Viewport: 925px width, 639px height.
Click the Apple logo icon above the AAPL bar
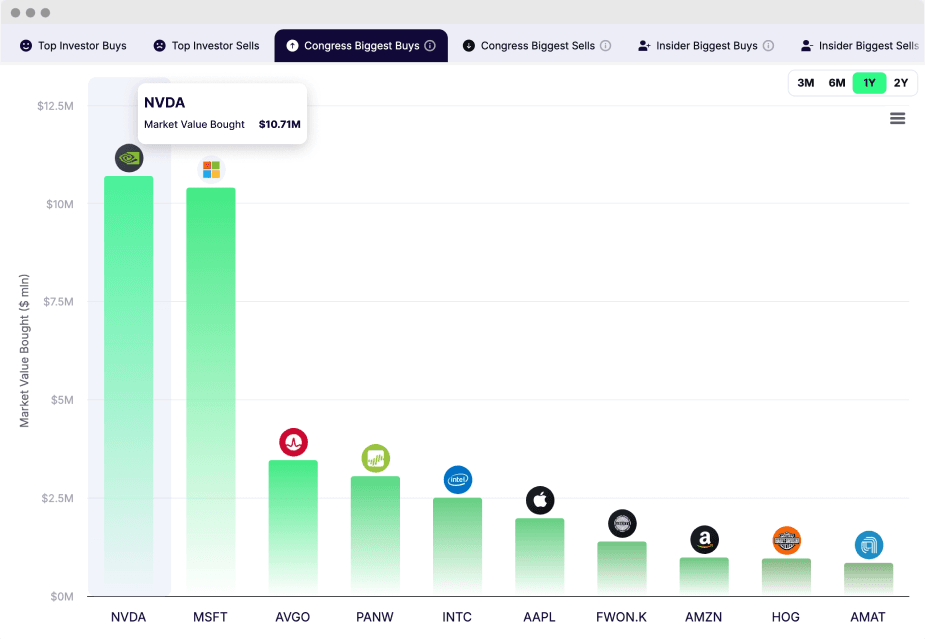point(540,500)
